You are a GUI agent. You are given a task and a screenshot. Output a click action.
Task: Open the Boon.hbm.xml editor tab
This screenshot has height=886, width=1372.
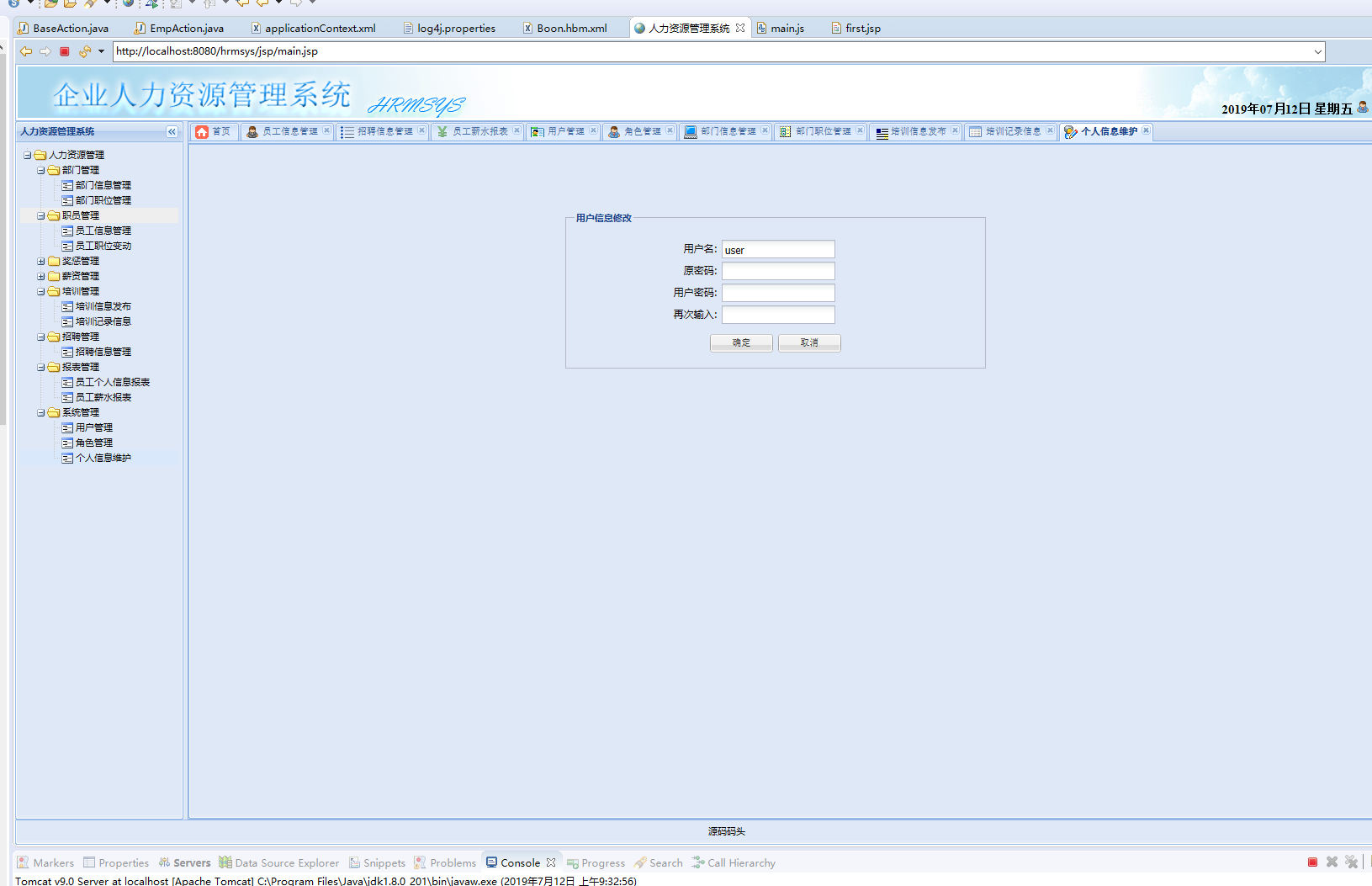(x=564, y=28)
